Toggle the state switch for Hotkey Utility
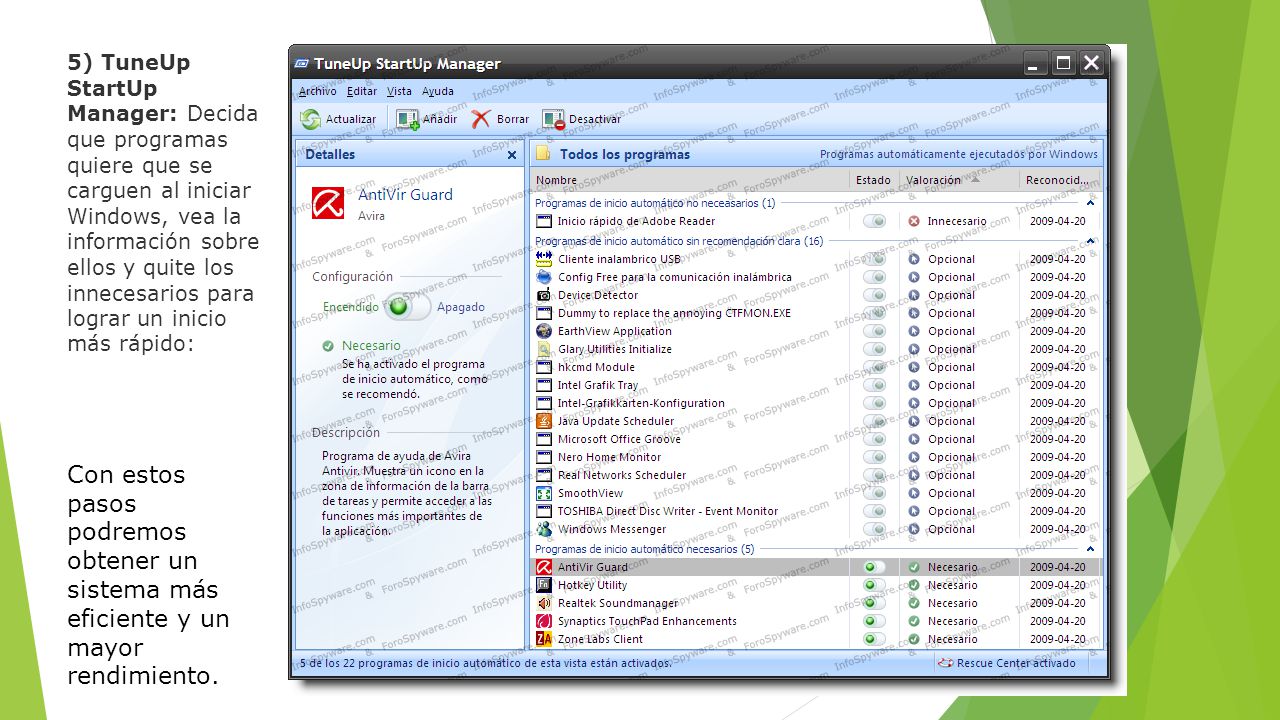The height and width of the screenshot is (720, 1280). (x=875, y=585)
